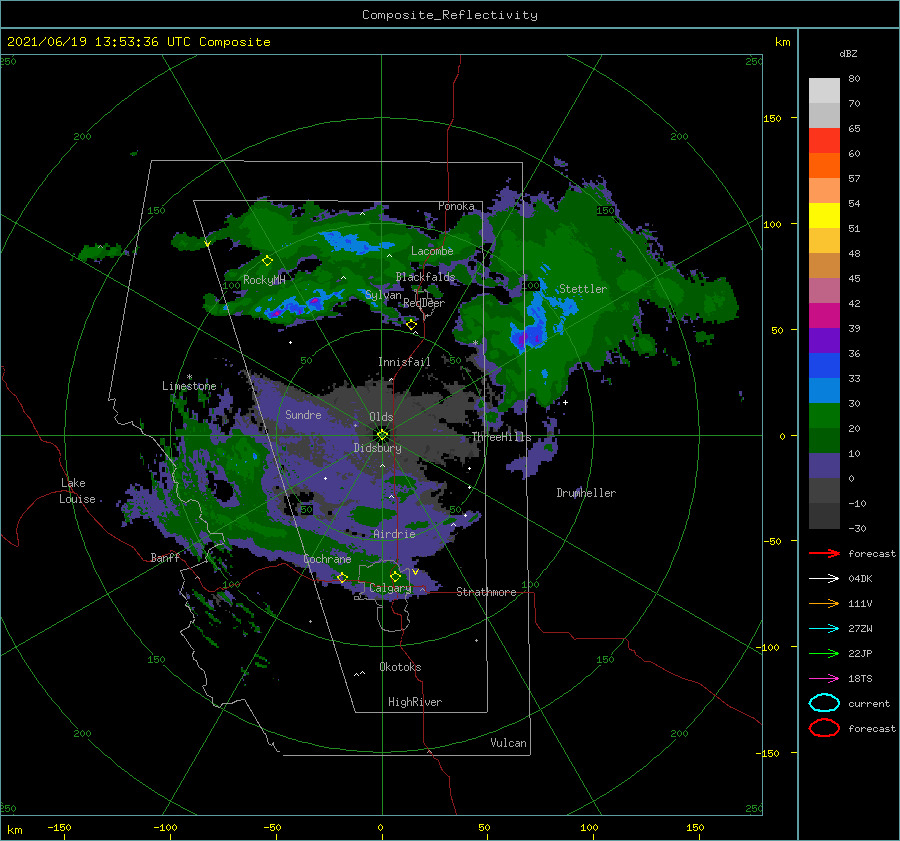Click the Sylvan label
Image resolution: width=900 pixels, height=841 pixels.
point(383,295)
